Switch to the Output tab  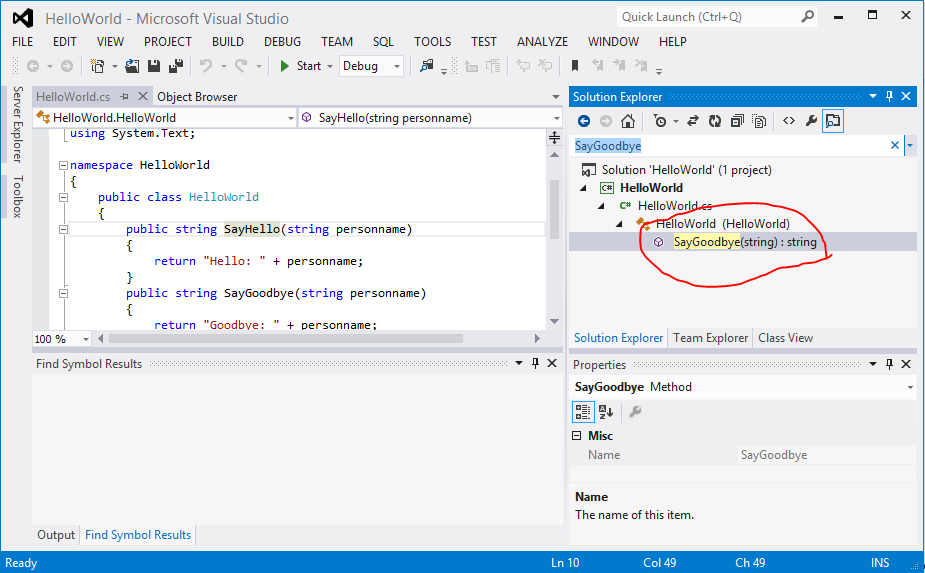[56, 535]
